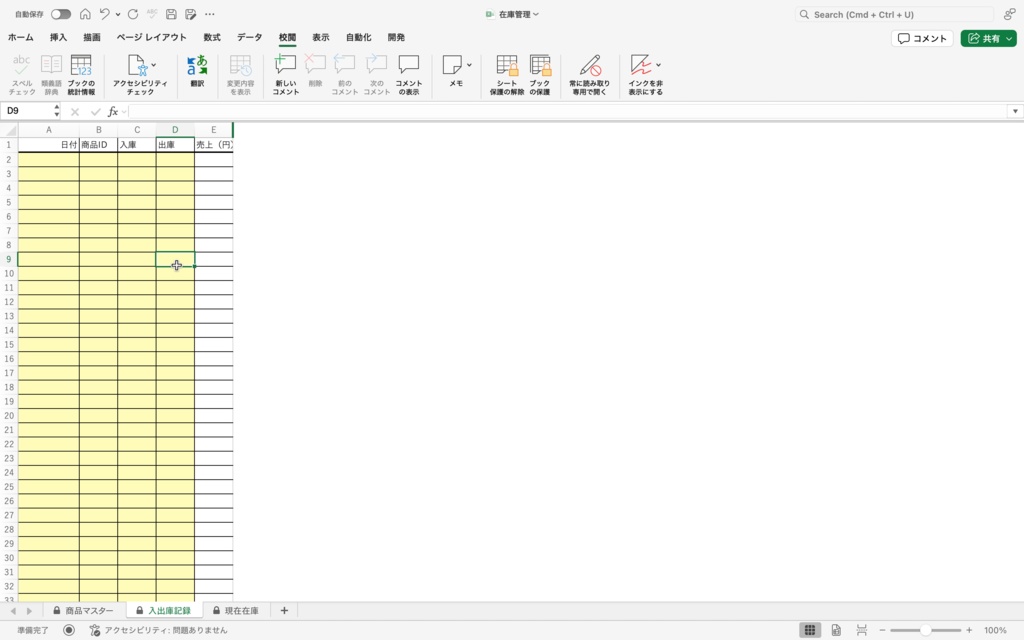Open the ホーム tab

pos(21,37)
